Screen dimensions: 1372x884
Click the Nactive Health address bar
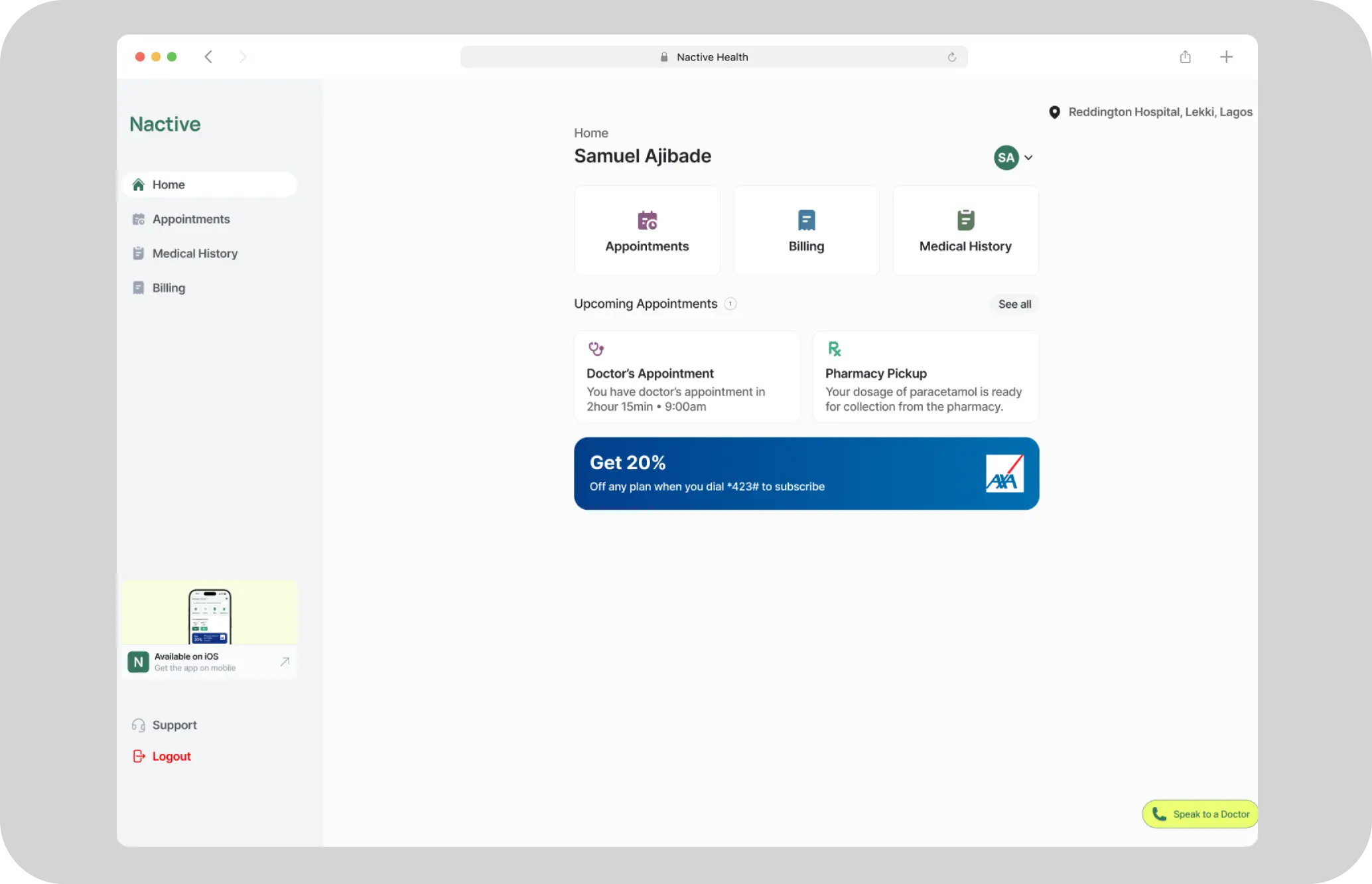click(714, 57)
